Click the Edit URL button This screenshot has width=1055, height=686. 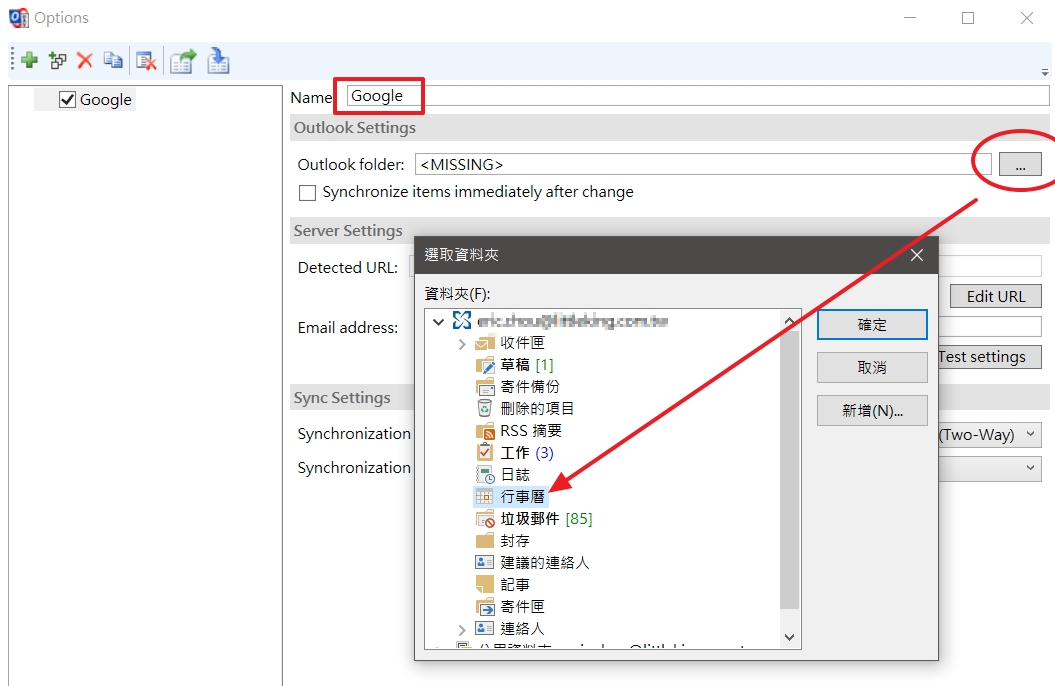(x=996, y=296)
